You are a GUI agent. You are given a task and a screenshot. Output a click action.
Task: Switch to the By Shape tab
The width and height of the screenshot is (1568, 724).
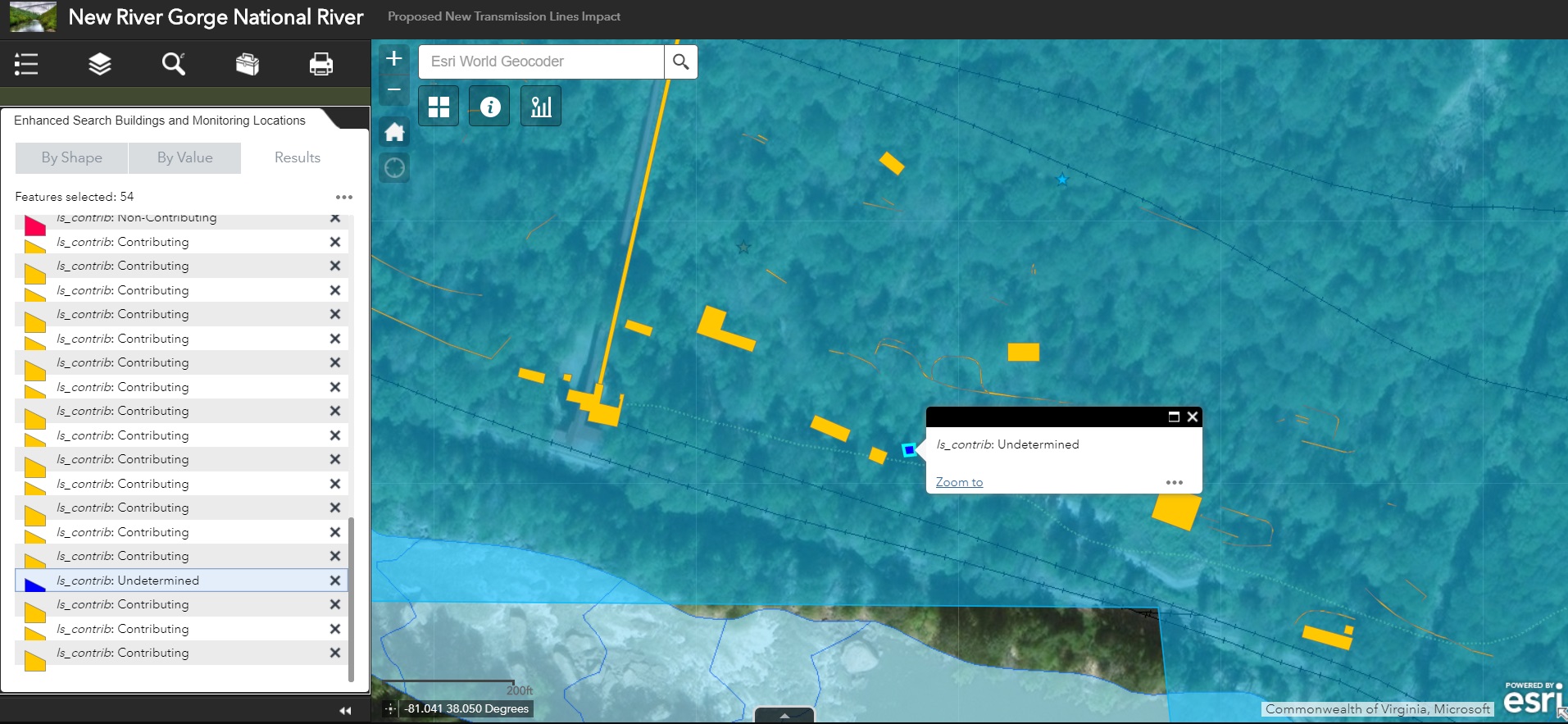[72, 157]
